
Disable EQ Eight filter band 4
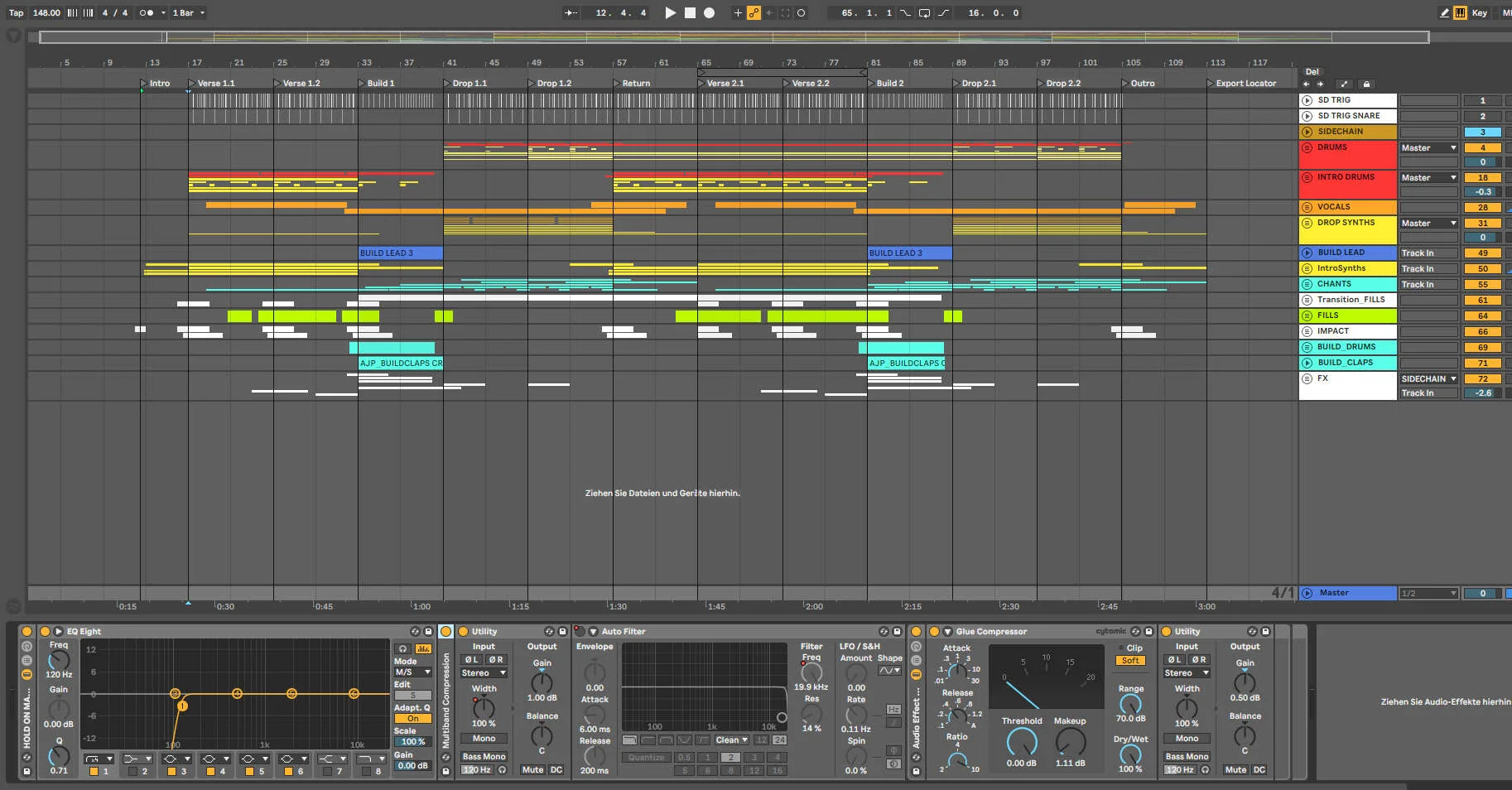coord(210,771)
